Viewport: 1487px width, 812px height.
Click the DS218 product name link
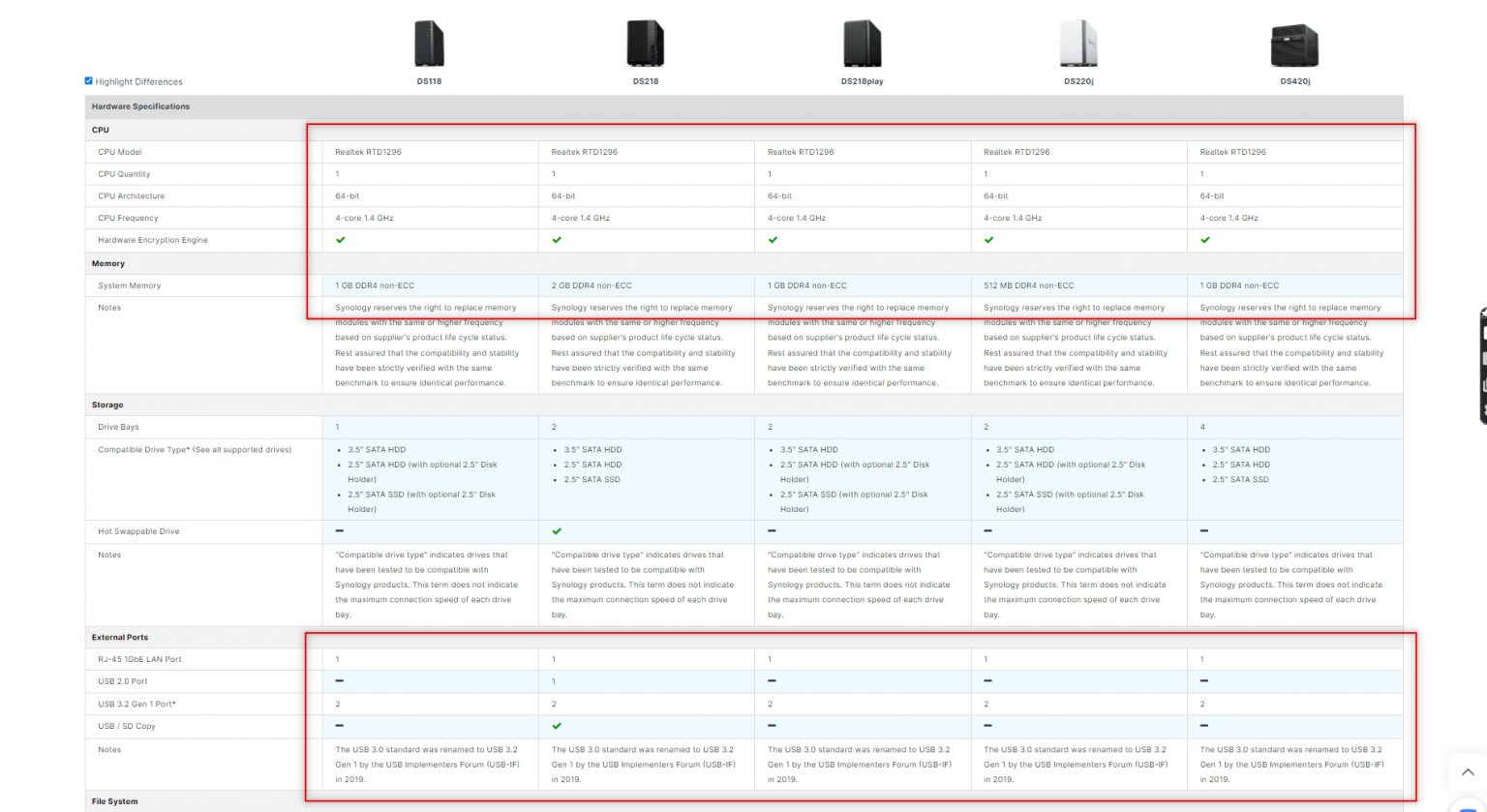point(645,81)
